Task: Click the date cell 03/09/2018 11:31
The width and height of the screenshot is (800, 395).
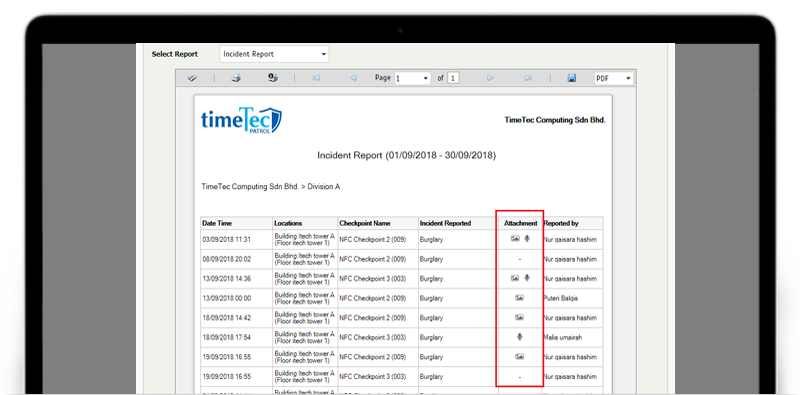Action: [x=227, y=239]
